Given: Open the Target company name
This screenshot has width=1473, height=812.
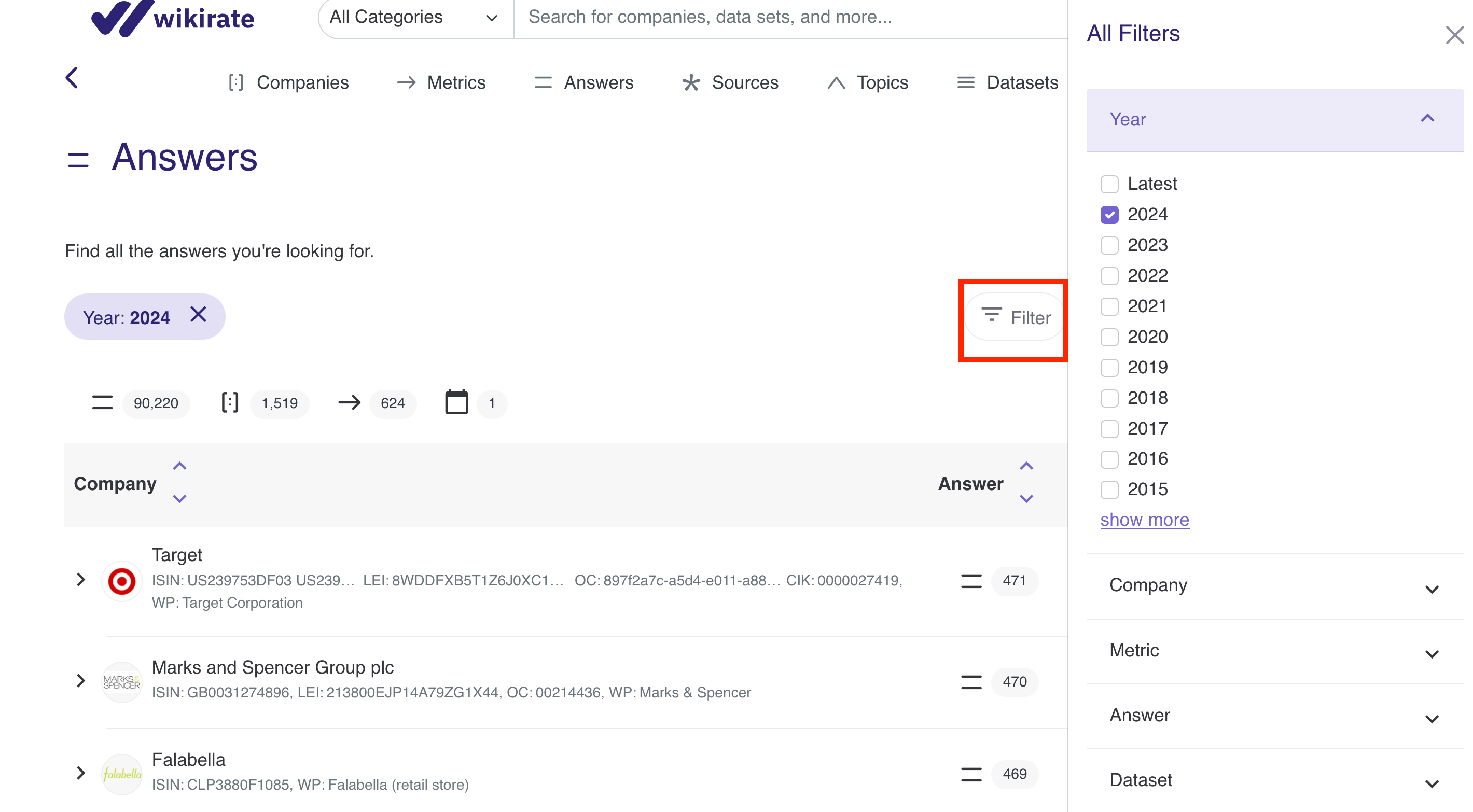Looking at the screenshot, I should click(x=177, y=555).
